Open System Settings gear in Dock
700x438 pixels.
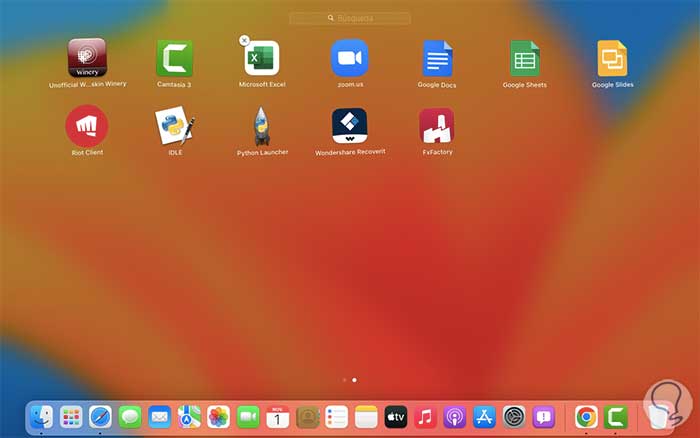(x=514, y=417)
